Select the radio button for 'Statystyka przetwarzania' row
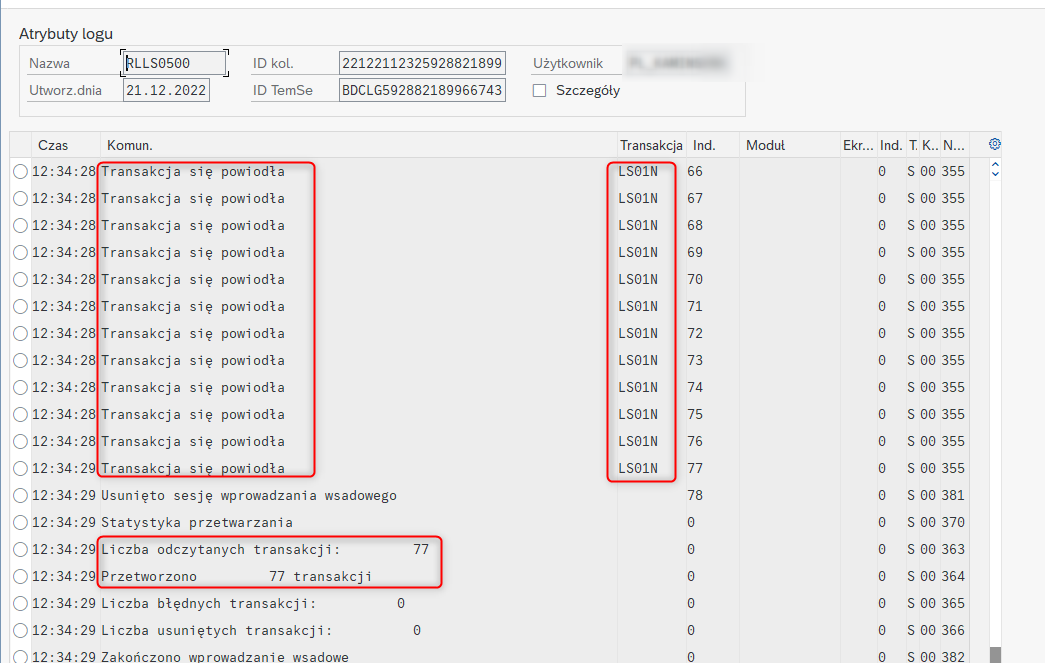The height and width of the screenshot is (663, 1045). click(20, 523)
